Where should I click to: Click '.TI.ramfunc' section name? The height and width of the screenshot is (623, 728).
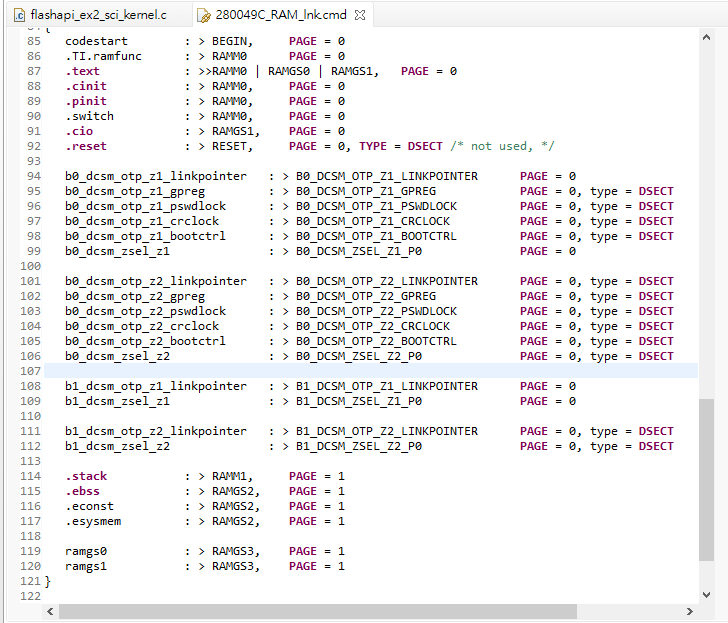click(104, 56)
